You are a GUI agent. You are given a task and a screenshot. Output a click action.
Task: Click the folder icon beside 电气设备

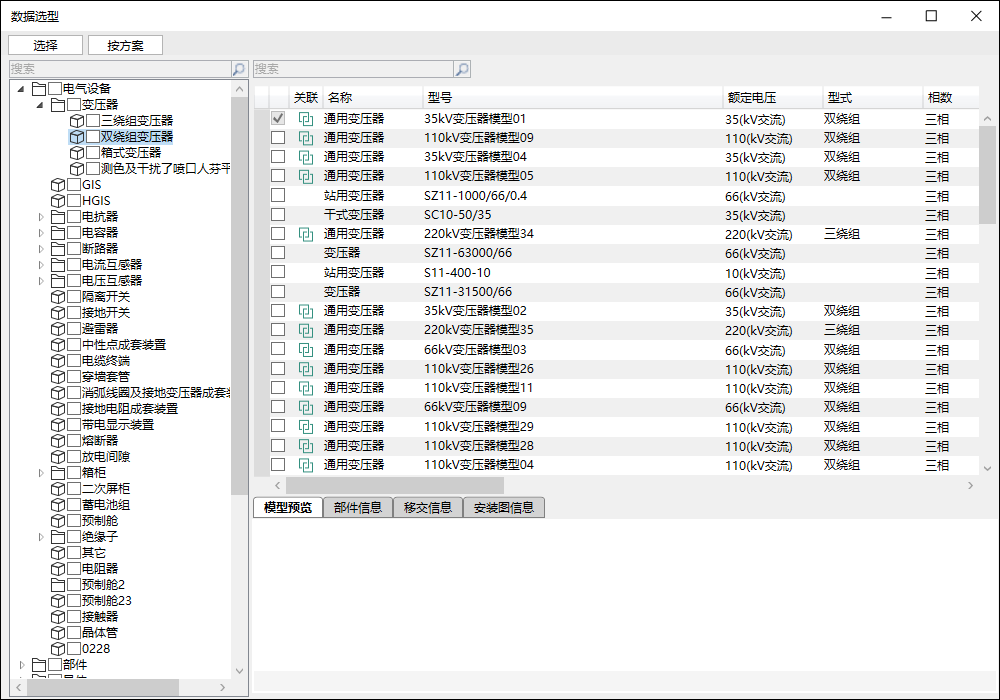(x=39, y=89)
